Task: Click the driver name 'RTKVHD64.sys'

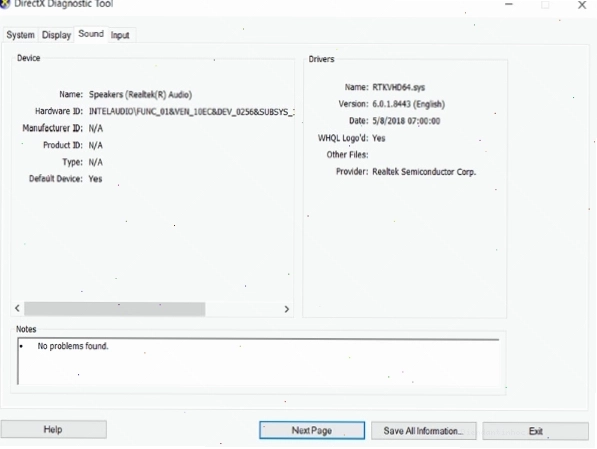Action: click(x=398, y=87)
